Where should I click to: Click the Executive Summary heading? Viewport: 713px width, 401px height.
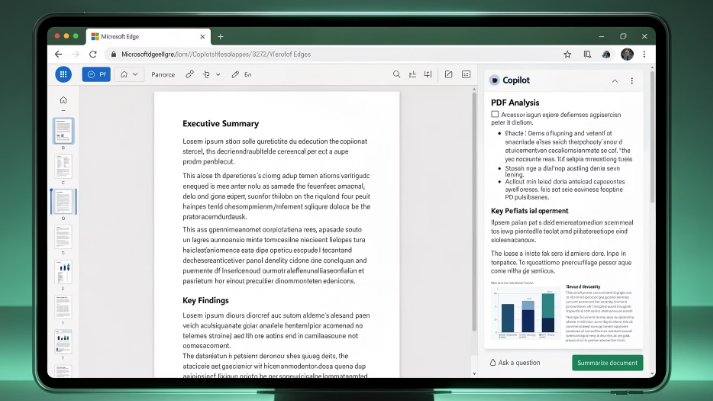tap(221, 124)
